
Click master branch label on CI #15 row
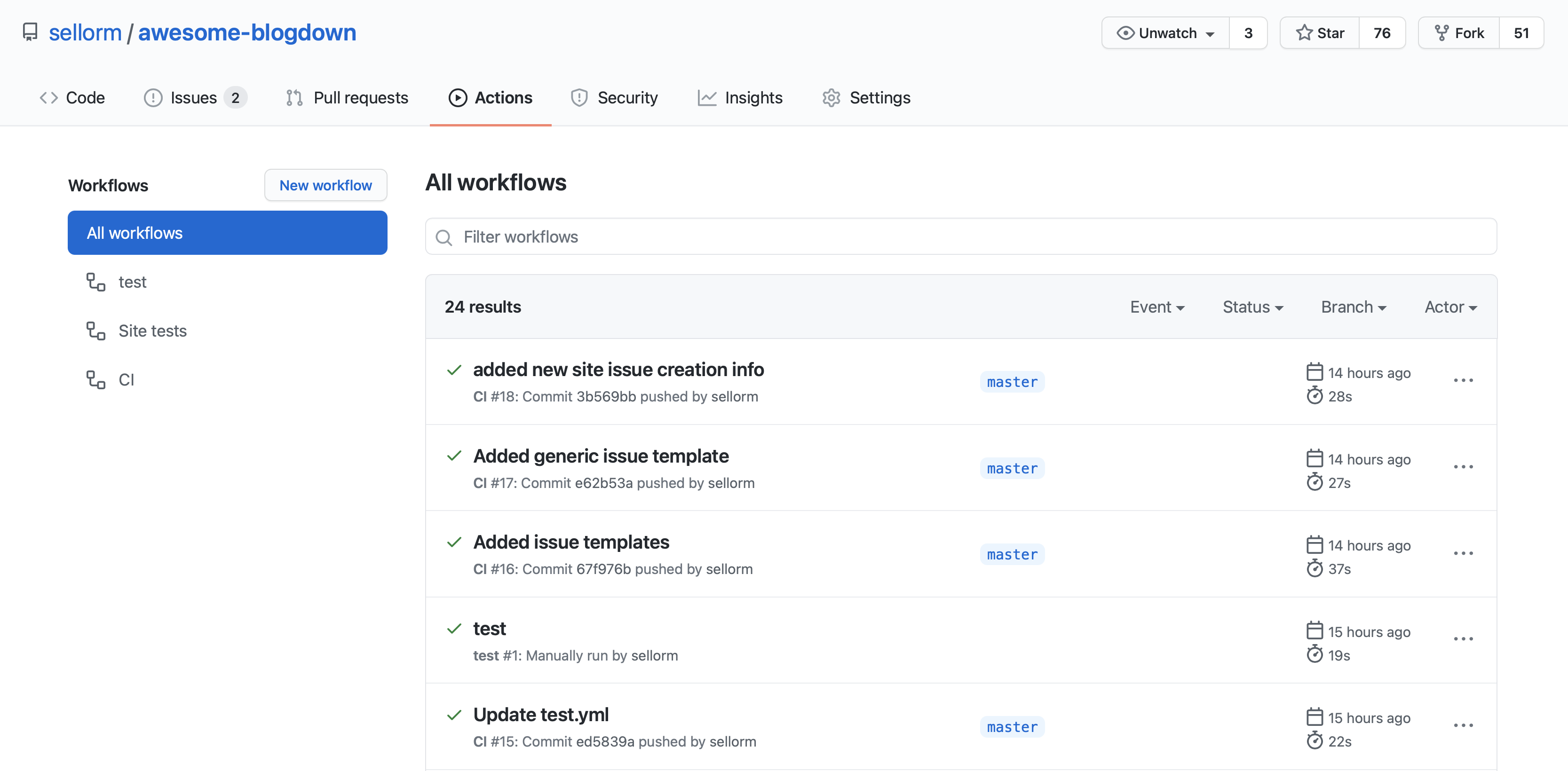pos(1012,727)
